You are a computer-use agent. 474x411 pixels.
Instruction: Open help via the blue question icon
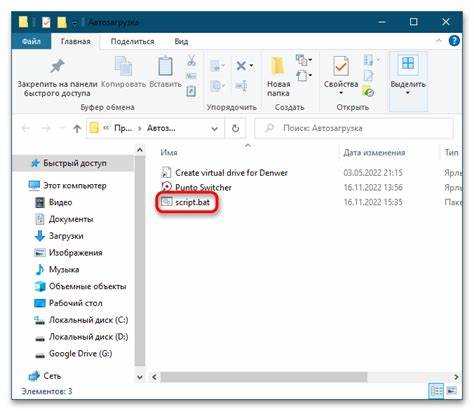click(454, 41)
